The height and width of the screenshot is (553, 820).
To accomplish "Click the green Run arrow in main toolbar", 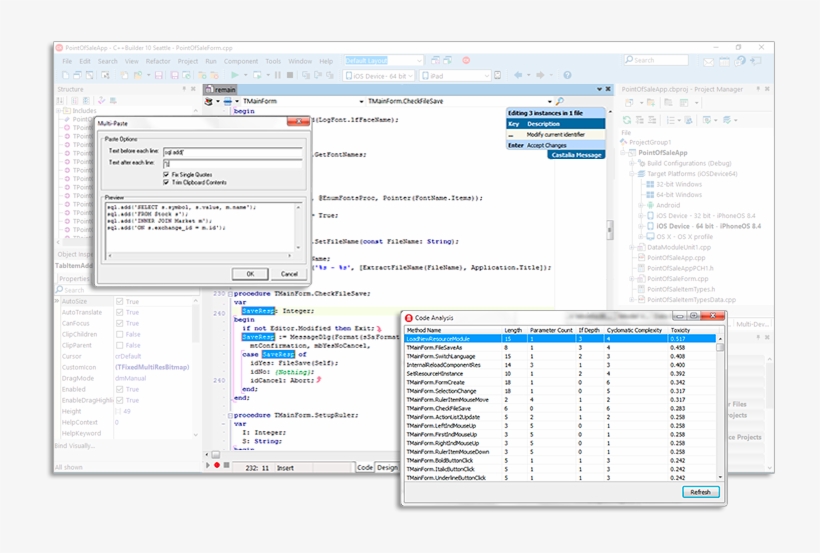I will [x=235, y=75].
